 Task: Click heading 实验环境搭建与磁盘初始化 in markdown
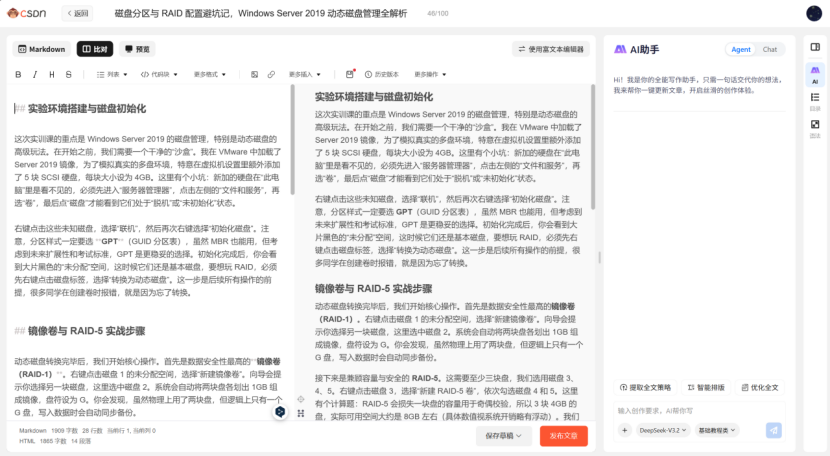click(87, 109)
